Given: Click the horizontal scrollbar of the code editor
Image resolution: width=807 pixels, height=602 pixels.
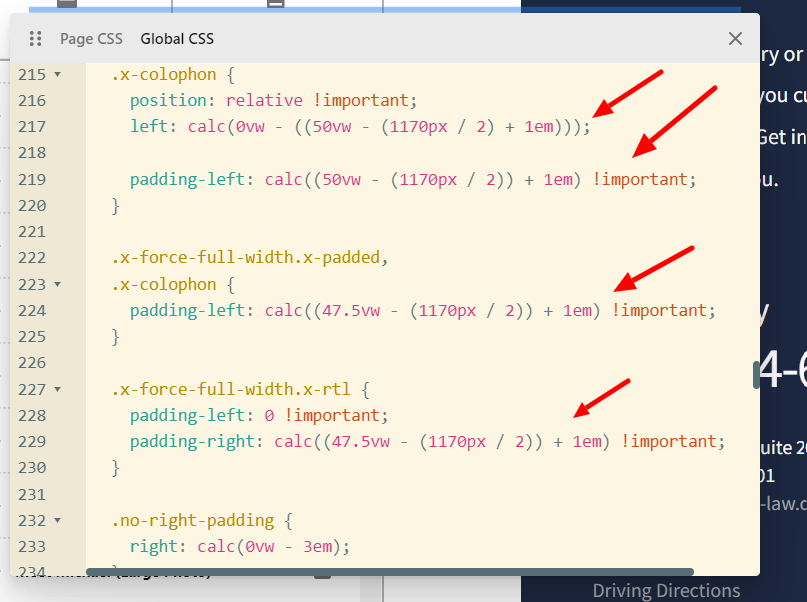Looking at the screenshot, I should coord(389,572).
